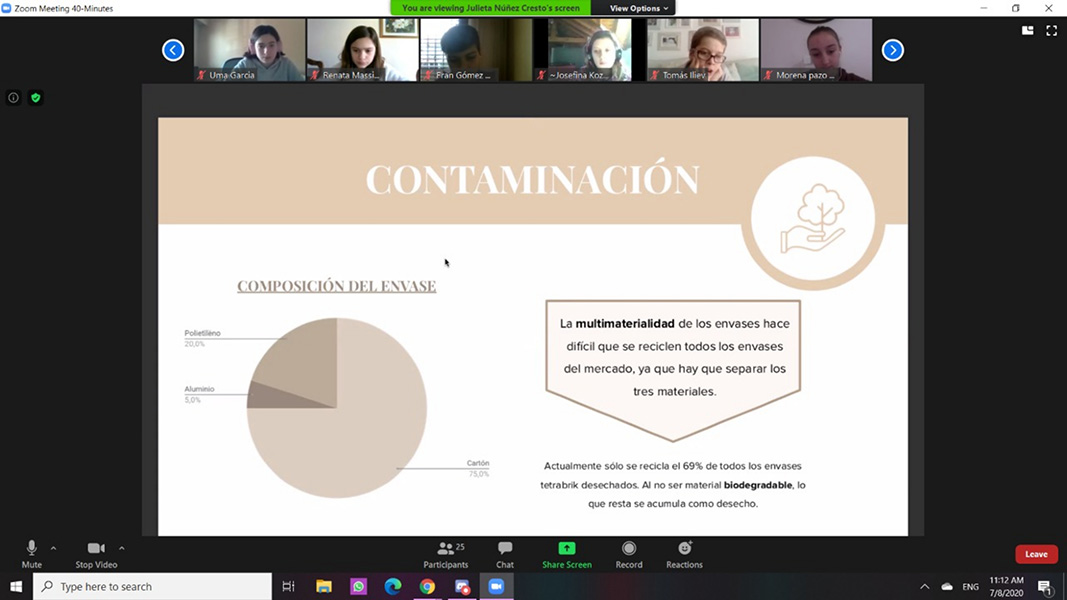Show previous participants with left arrow
This screenshot has height=600, width=1067.
173,50
